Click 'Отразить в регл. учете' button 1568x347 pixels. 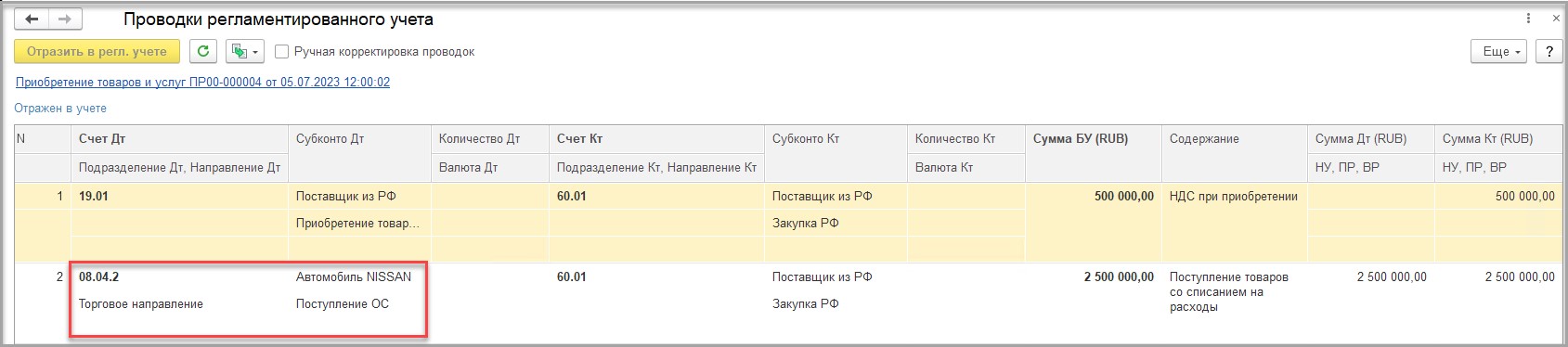pos(97,52)
